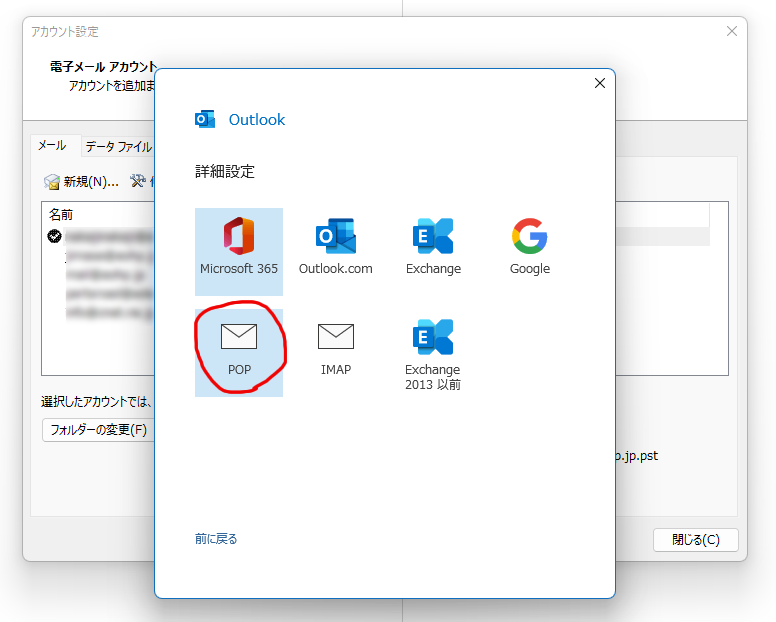Viewport: 776px width, 622px height.
Task: Close the アカウント設定 window
Action: (732, 31)
